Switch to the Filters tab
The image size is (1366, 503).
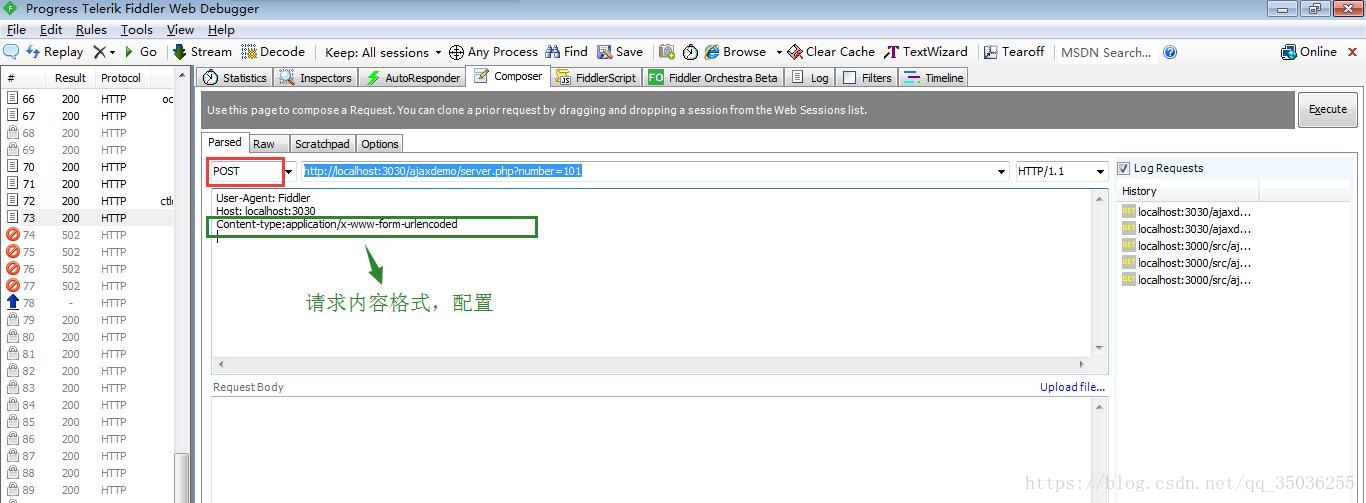point(867,77)
